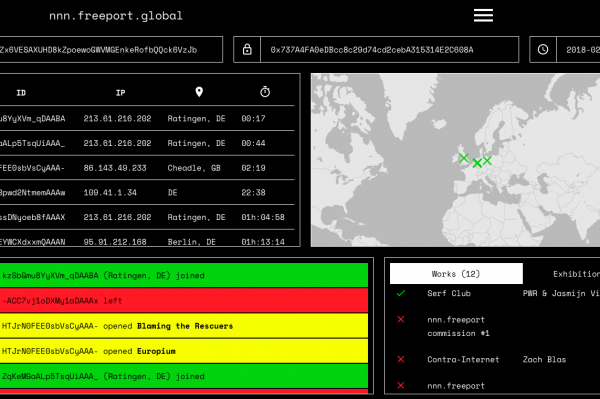The width and height of the screenshot is (600, 399).
Task: Open the hamburger menu
Action: point(483,15)
